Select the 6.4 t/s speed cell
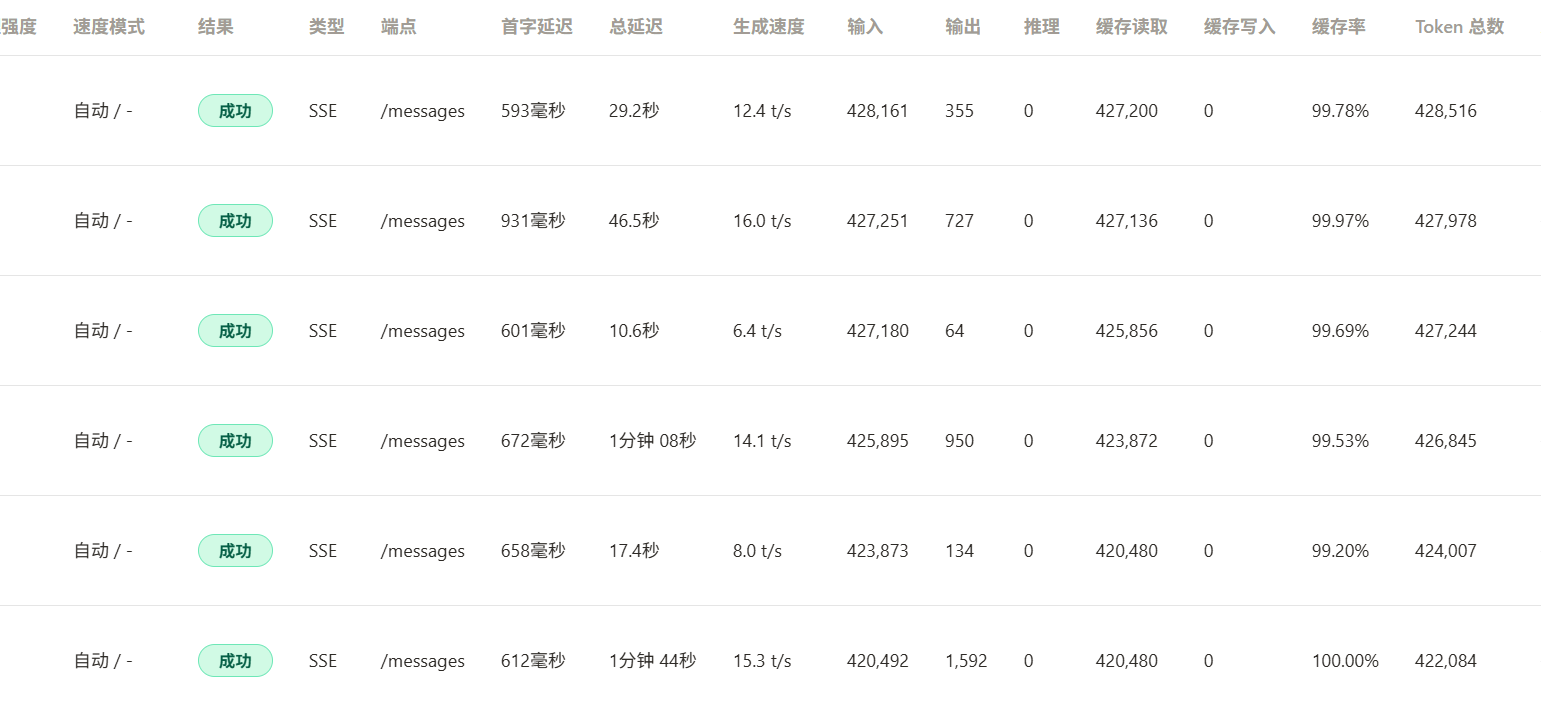Viewport: 1541px width, 704px height. coord(758,331)
